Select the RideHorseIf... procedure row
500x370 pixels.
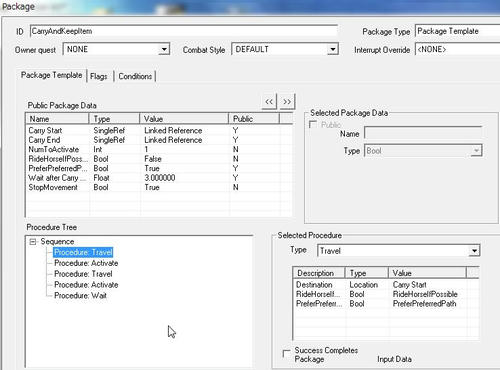coord(386,294)
